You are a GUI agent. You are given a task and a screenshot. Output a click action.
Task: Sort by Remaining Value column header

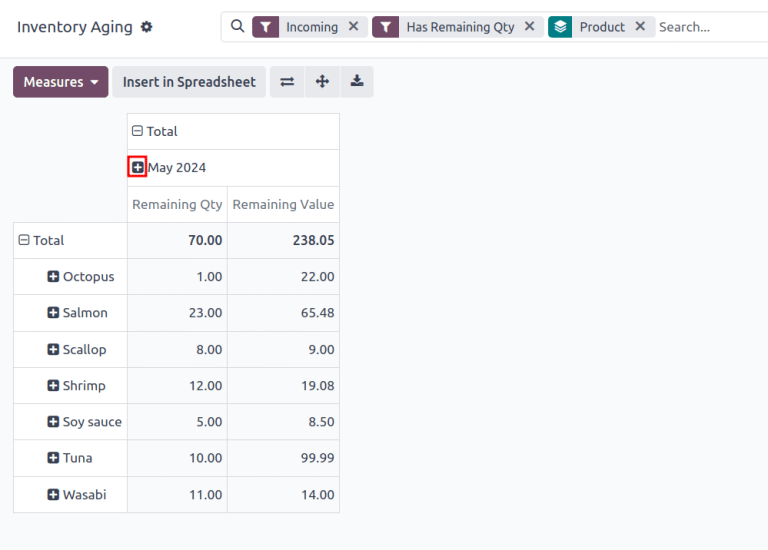point(283,204)
